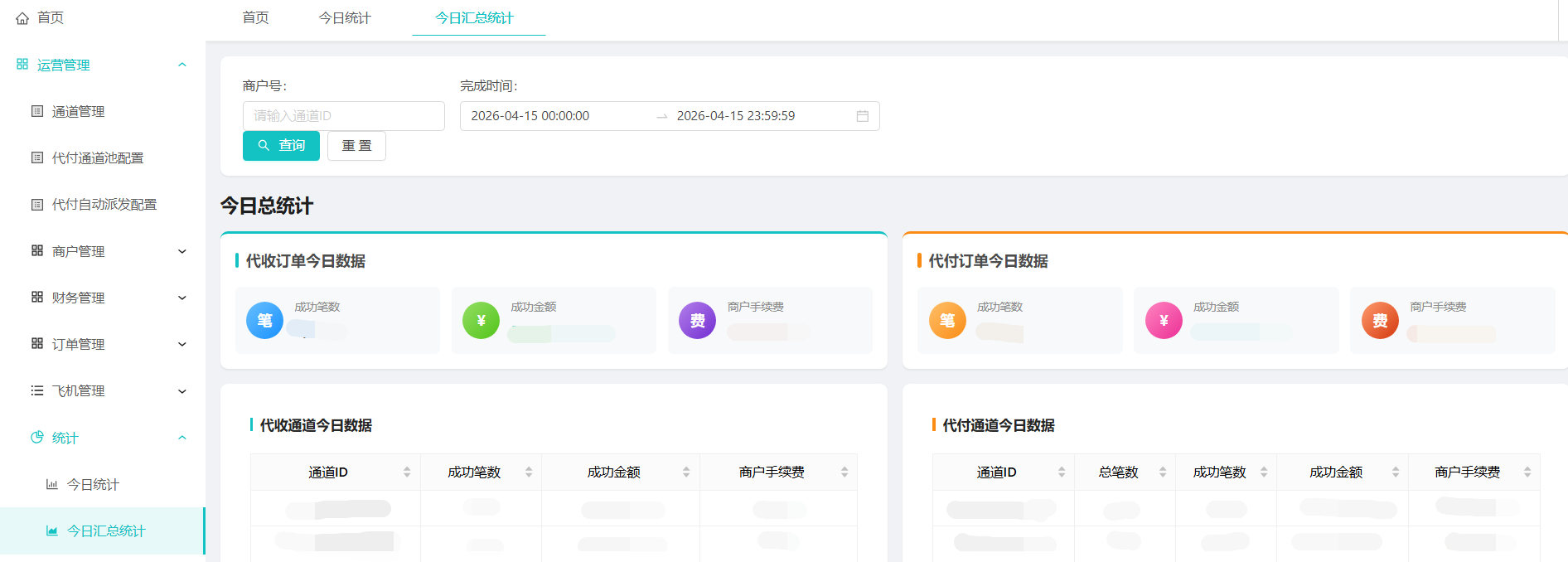Viewport: 1568px width, 562px height.
Task: Click the 代收通道今日数据 table title
Action: tap(316, 425)
